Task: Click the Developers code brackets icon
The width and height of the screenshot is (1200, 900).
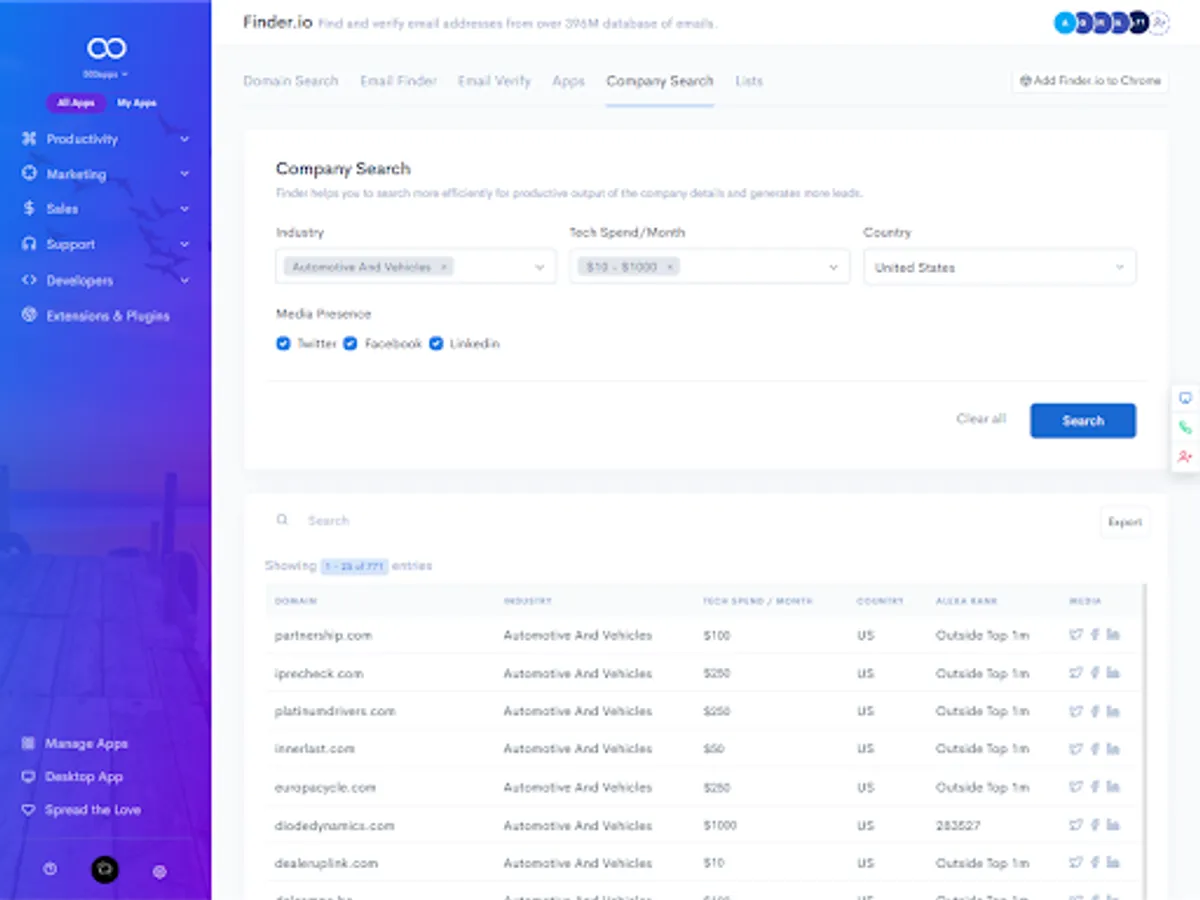Action: click(29, 280)
